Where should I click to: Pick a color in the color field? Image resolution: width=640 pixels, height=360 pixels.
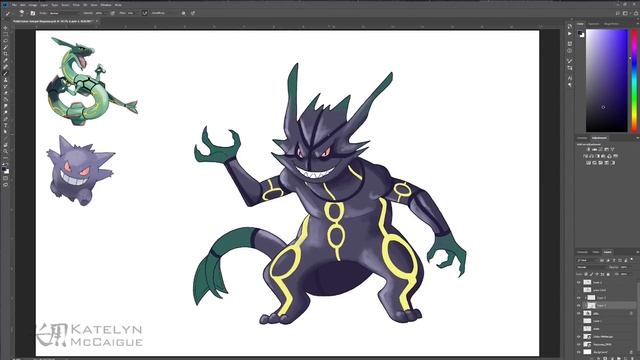coord(607,80)
